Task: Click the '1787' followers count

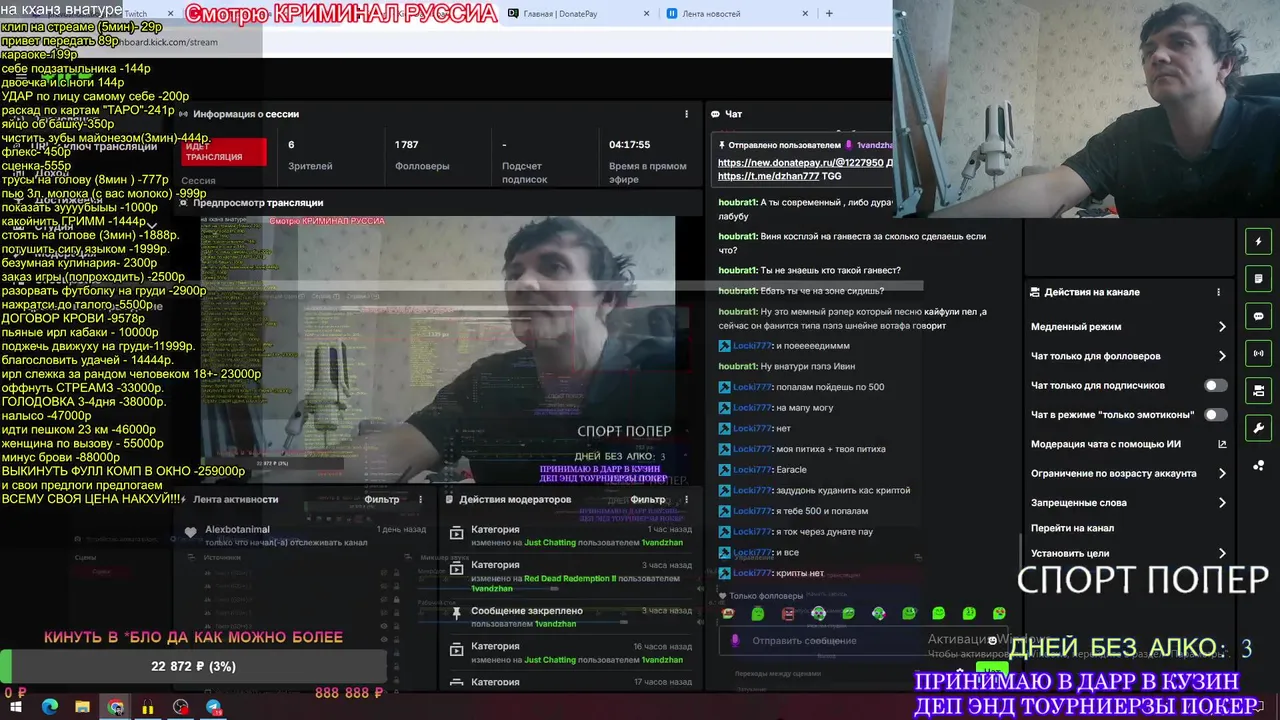Action: click(x=406, y=145)
